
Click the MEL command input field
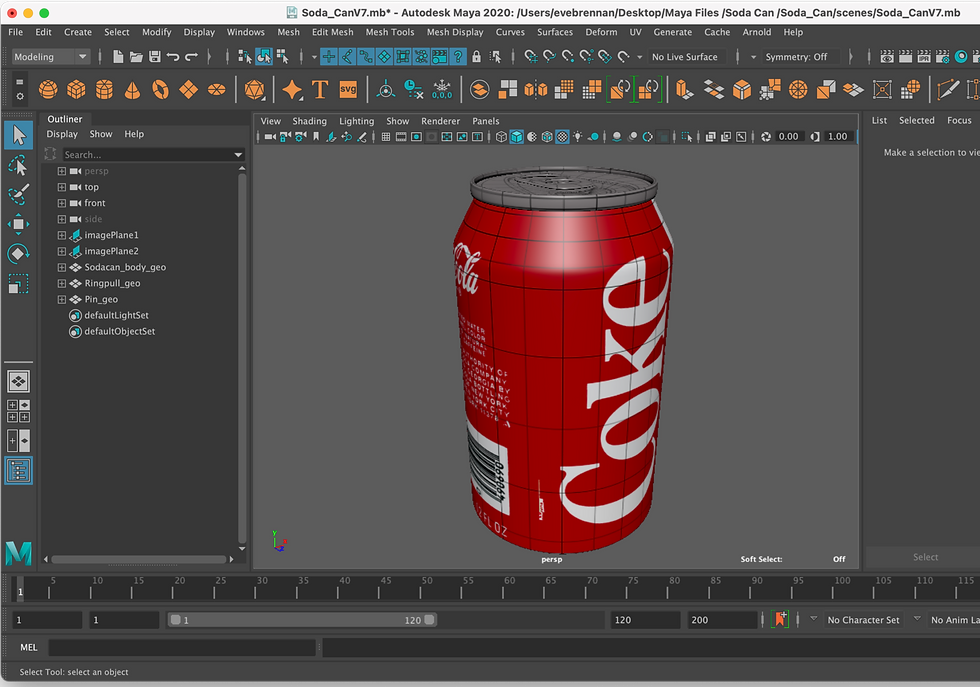coord(182,648)
